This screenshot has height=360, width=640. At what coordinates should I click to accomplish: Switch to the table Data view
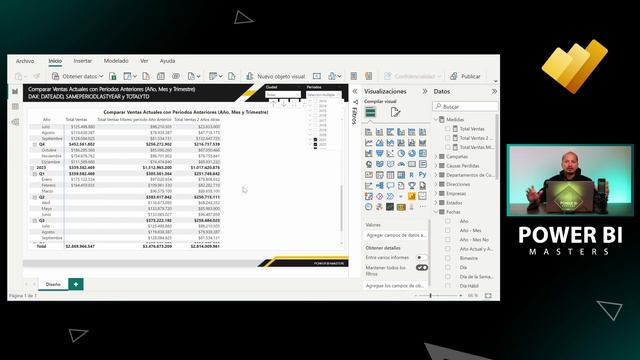pyautogui.click(x=15, y=107)
